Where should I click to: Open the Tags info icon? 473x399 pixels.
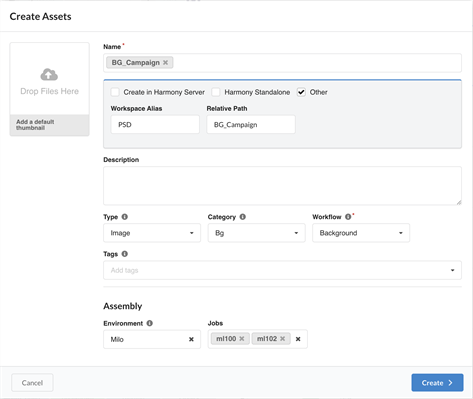[x=125, y=254]
